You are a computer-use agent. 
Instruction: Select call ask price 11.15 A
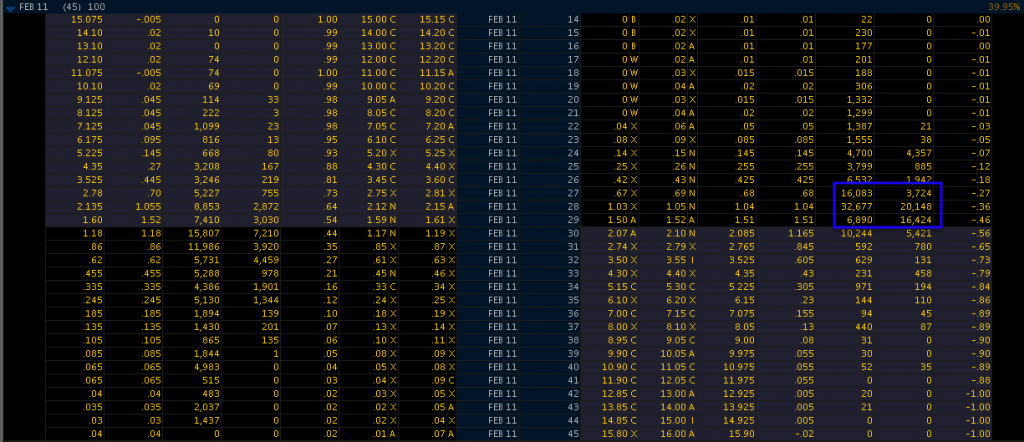point(436,73)
